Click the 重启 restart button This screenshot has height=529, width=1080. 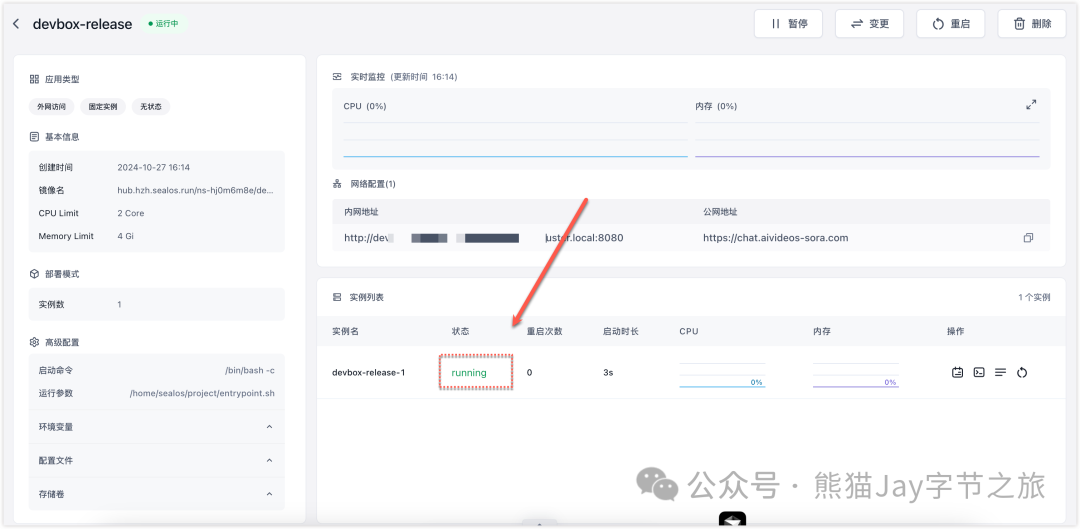(x=951, y=24)
